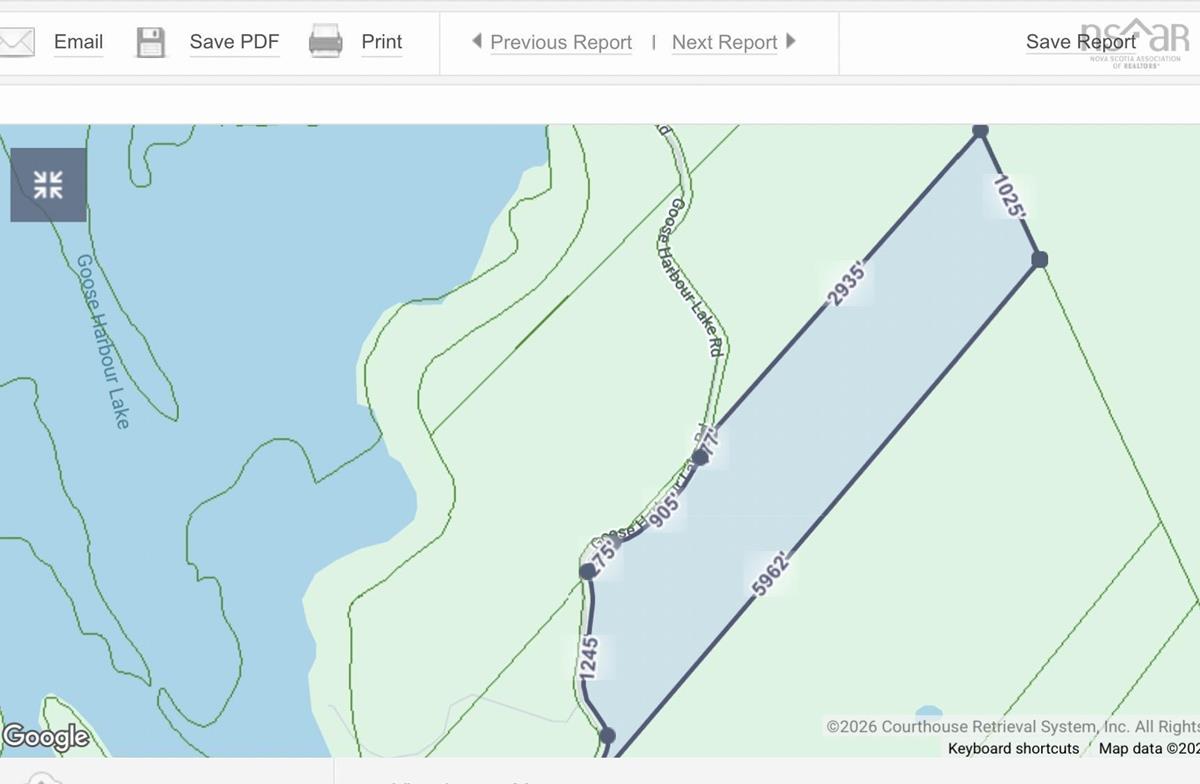Image resolution: width=1200 pixels, height=784 pixels.
Task: Click the 1245' boundary length label
Action: tap(588, 658)
